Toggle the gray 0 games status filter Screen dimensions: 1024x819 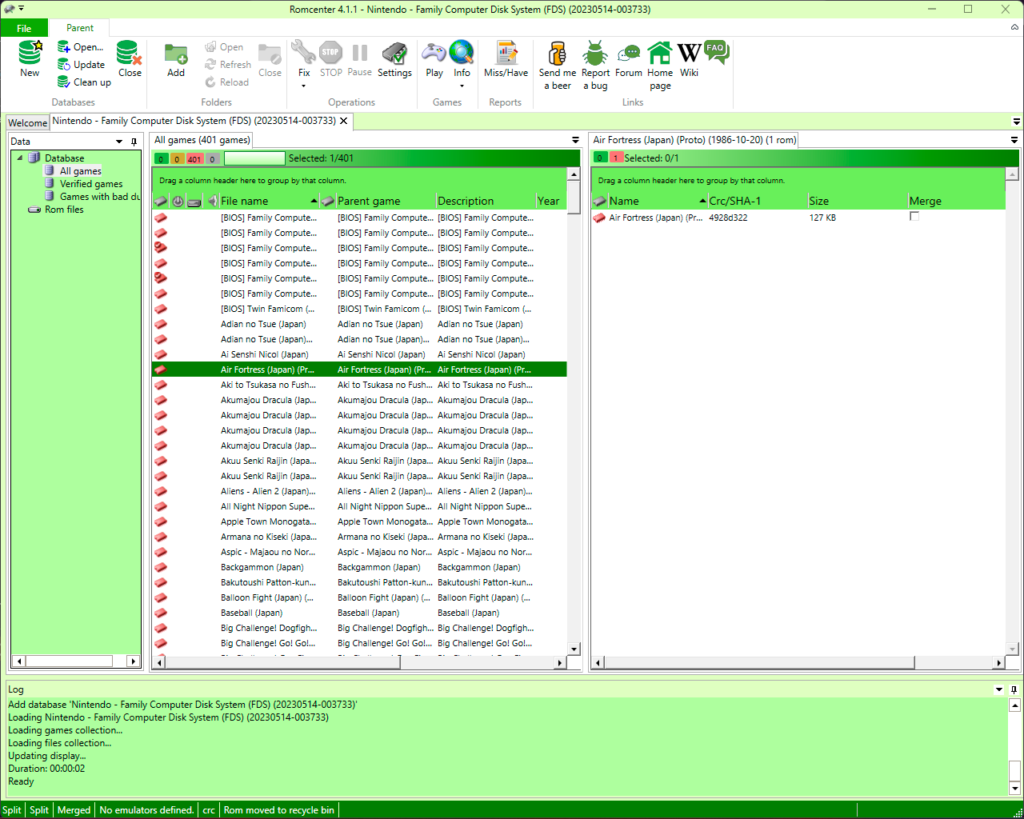(212, 159)
